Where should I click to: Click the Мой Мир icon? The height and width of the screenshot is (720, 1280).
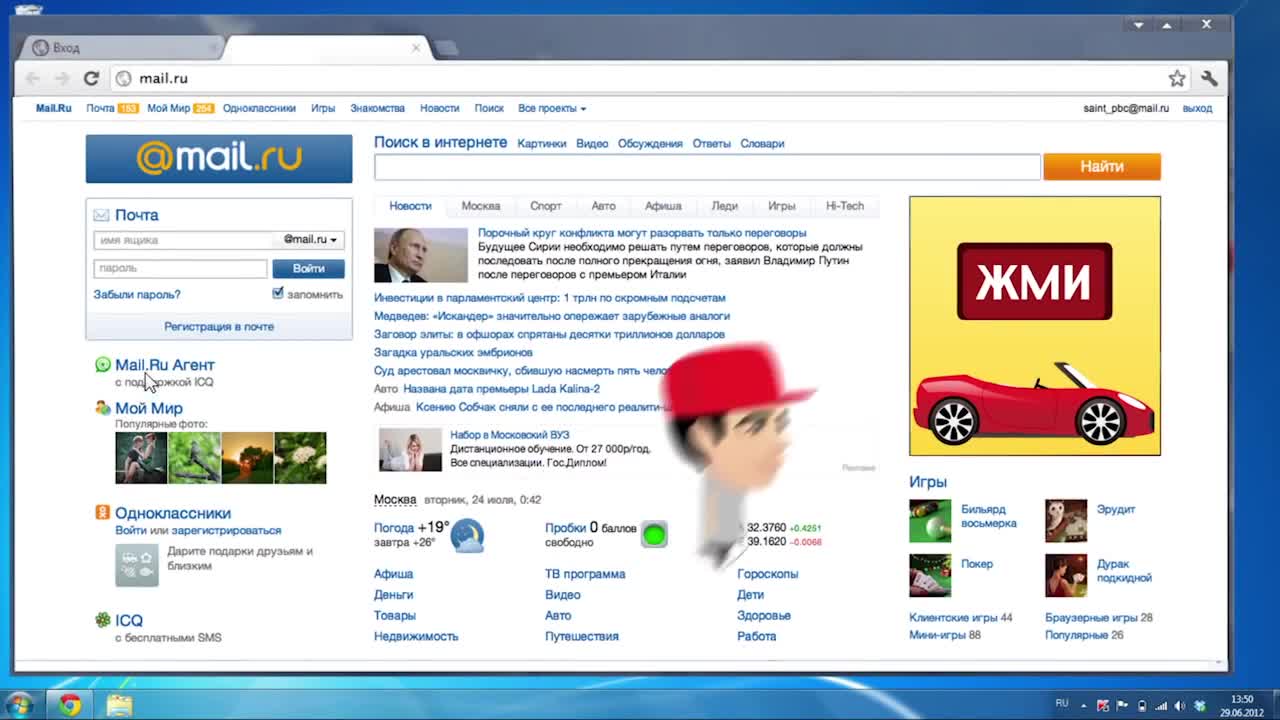click(102, 408)
